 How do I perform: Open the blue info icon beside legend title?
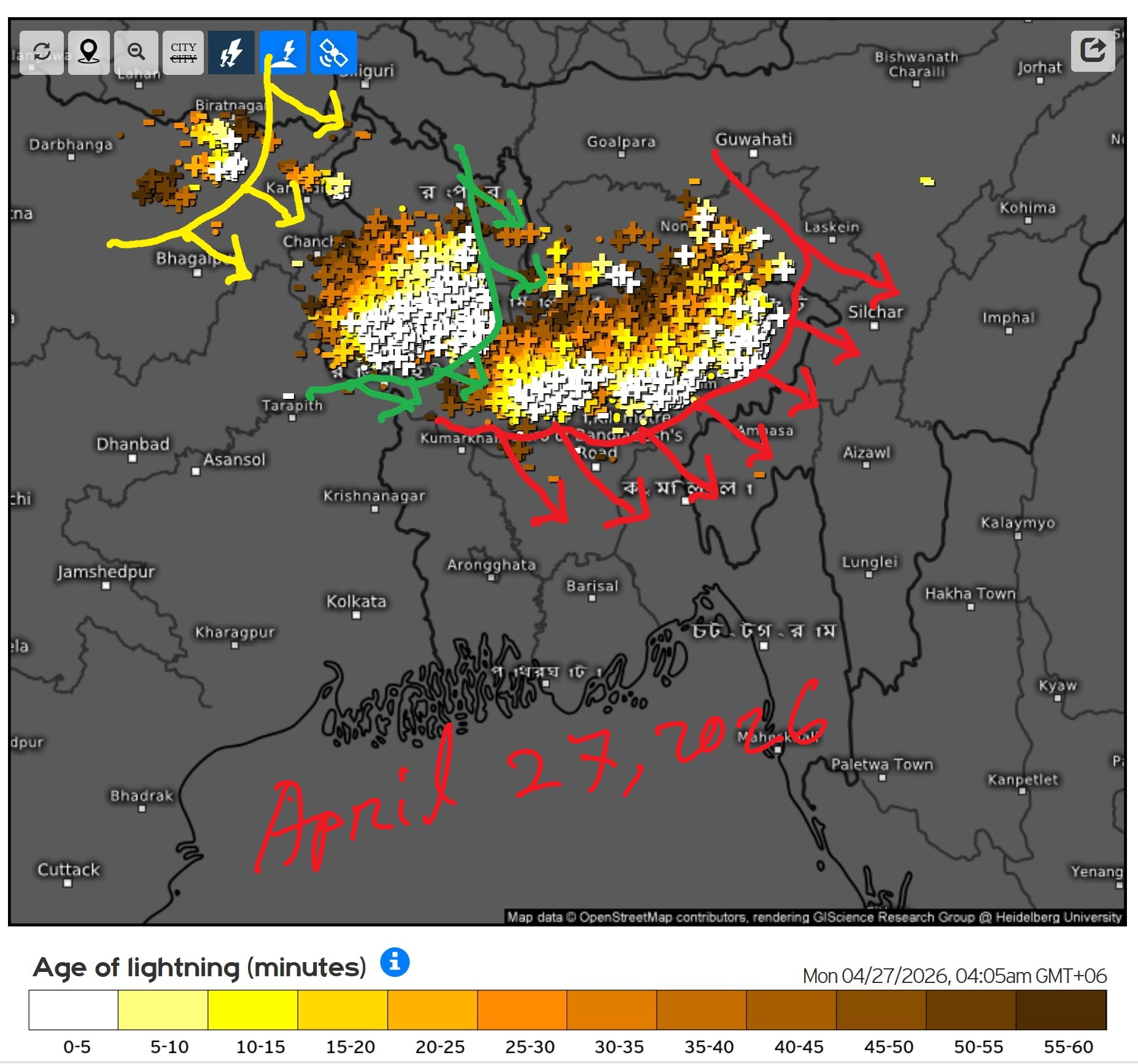[x=395, y=962]
